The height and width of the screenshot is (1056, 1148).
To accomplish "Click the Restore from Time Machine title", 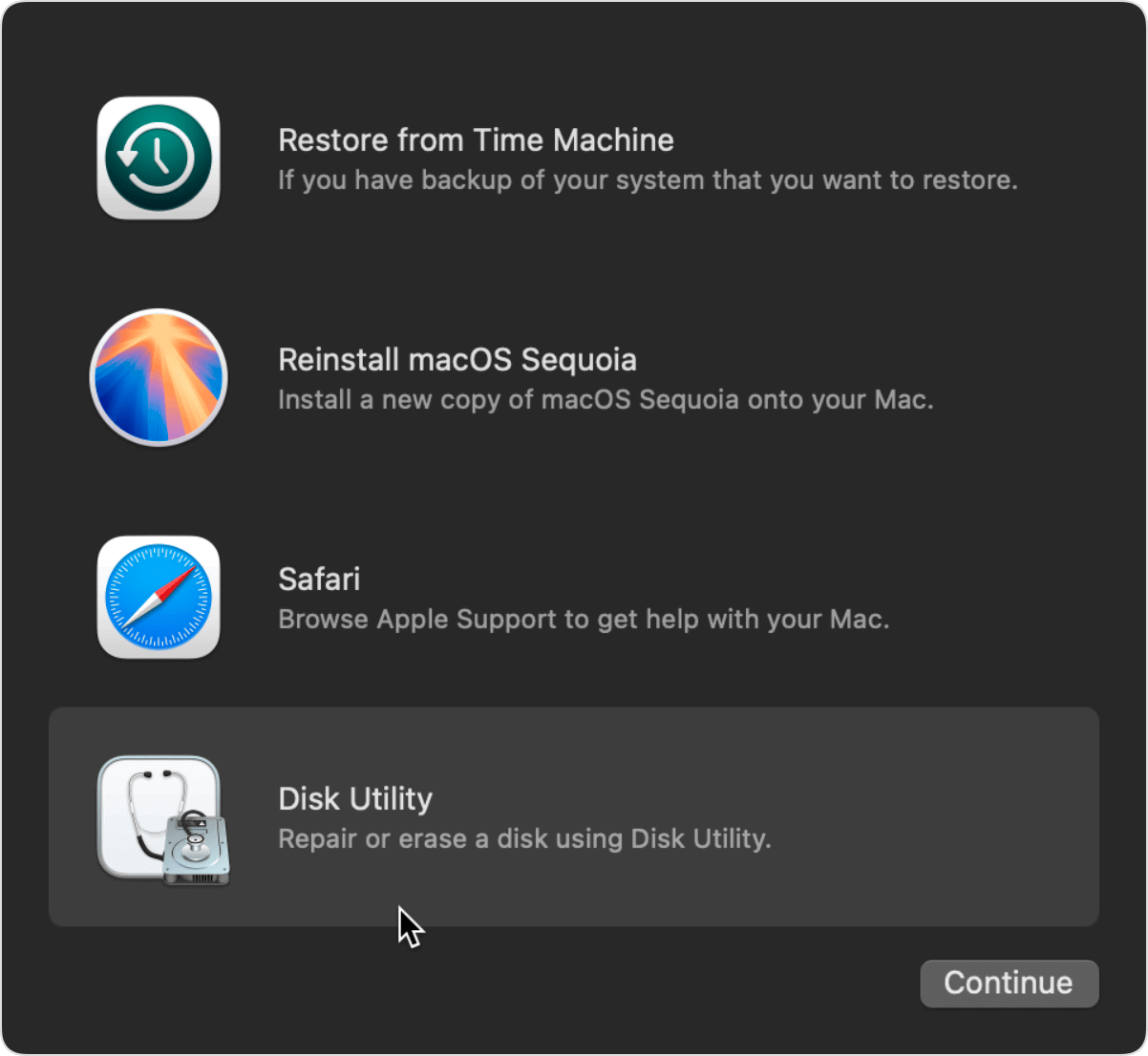I will click(475, 140).
